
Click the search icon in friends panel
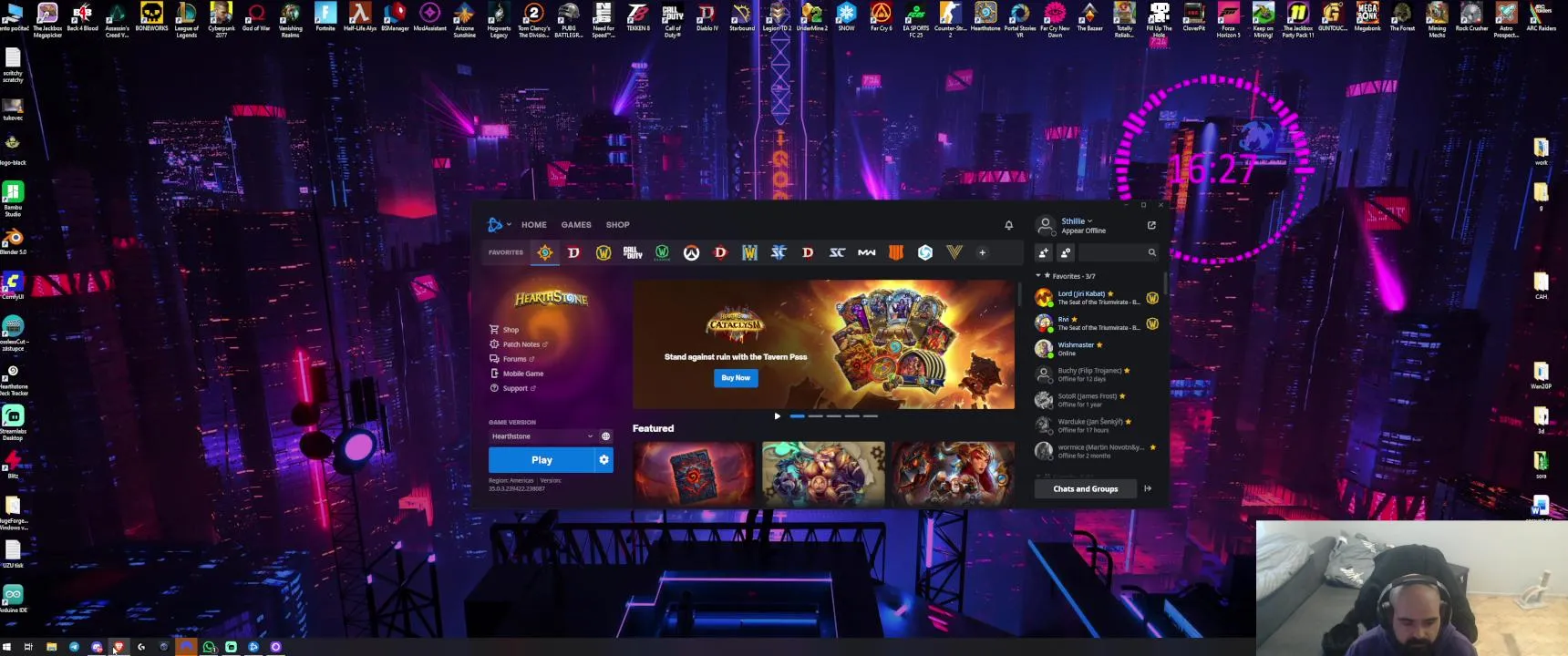[1152, 252]
